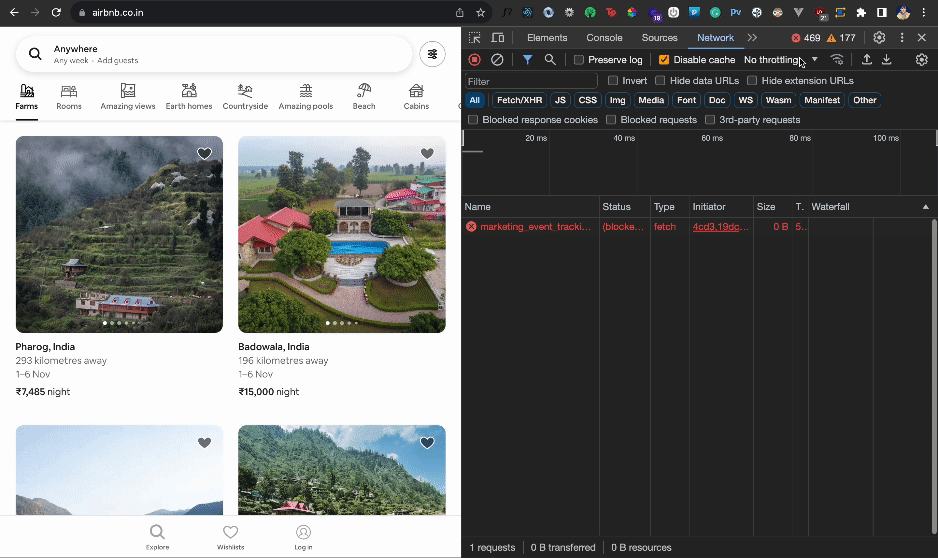Switch to the Console tab
938x558 pixels.
[604, 38]
